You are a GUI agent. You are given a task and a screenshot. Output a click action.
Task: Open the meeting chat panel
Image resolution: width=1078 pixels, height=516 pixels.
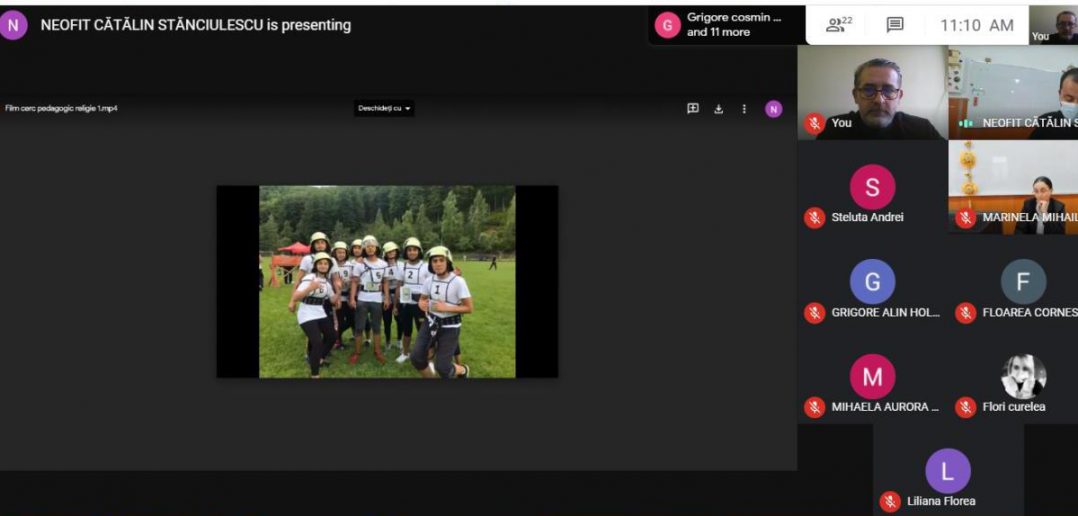pyautogui.click(x=895, y=25)
